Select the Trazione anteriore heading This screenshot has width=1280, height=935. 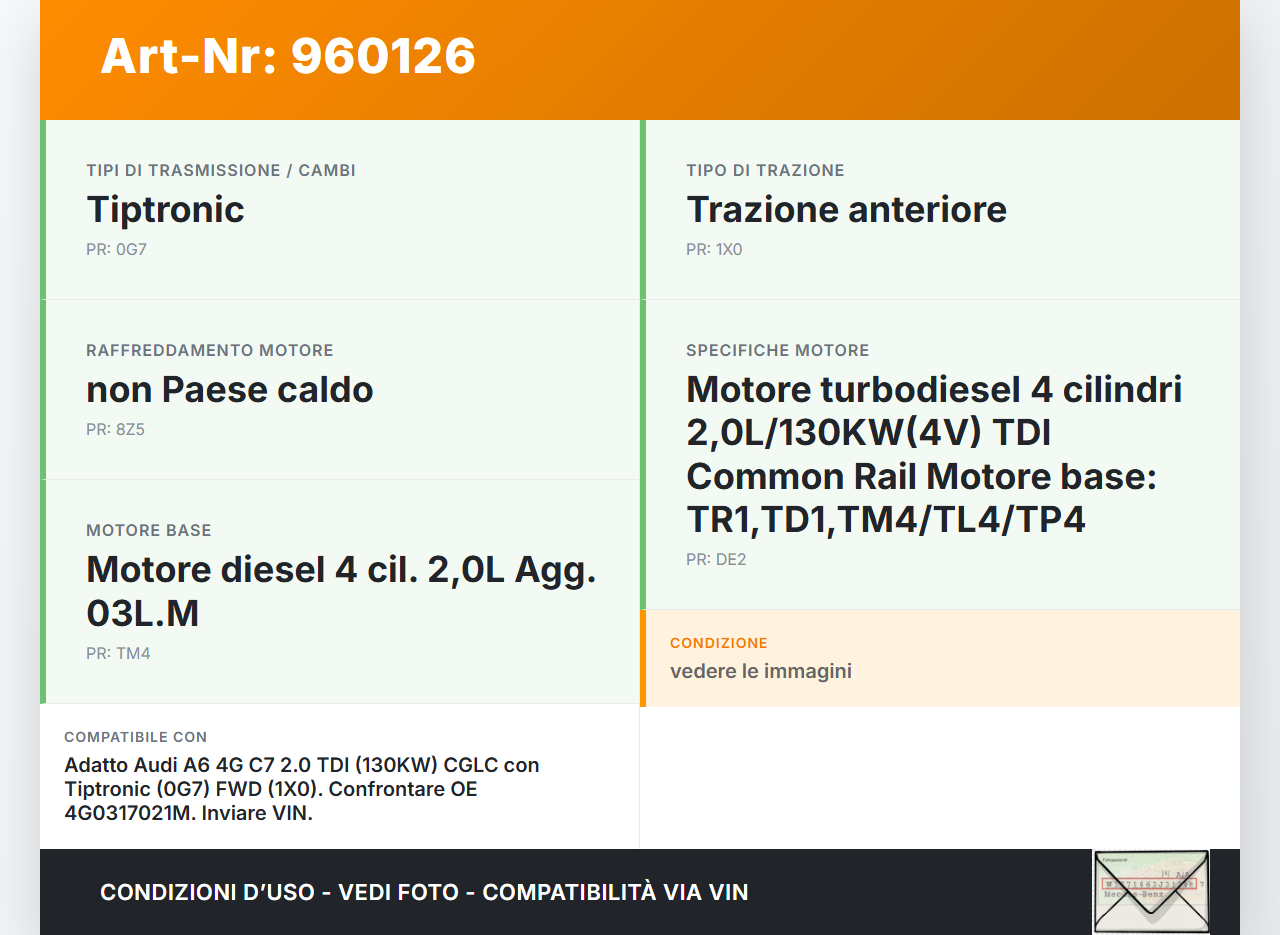point(846,209)
